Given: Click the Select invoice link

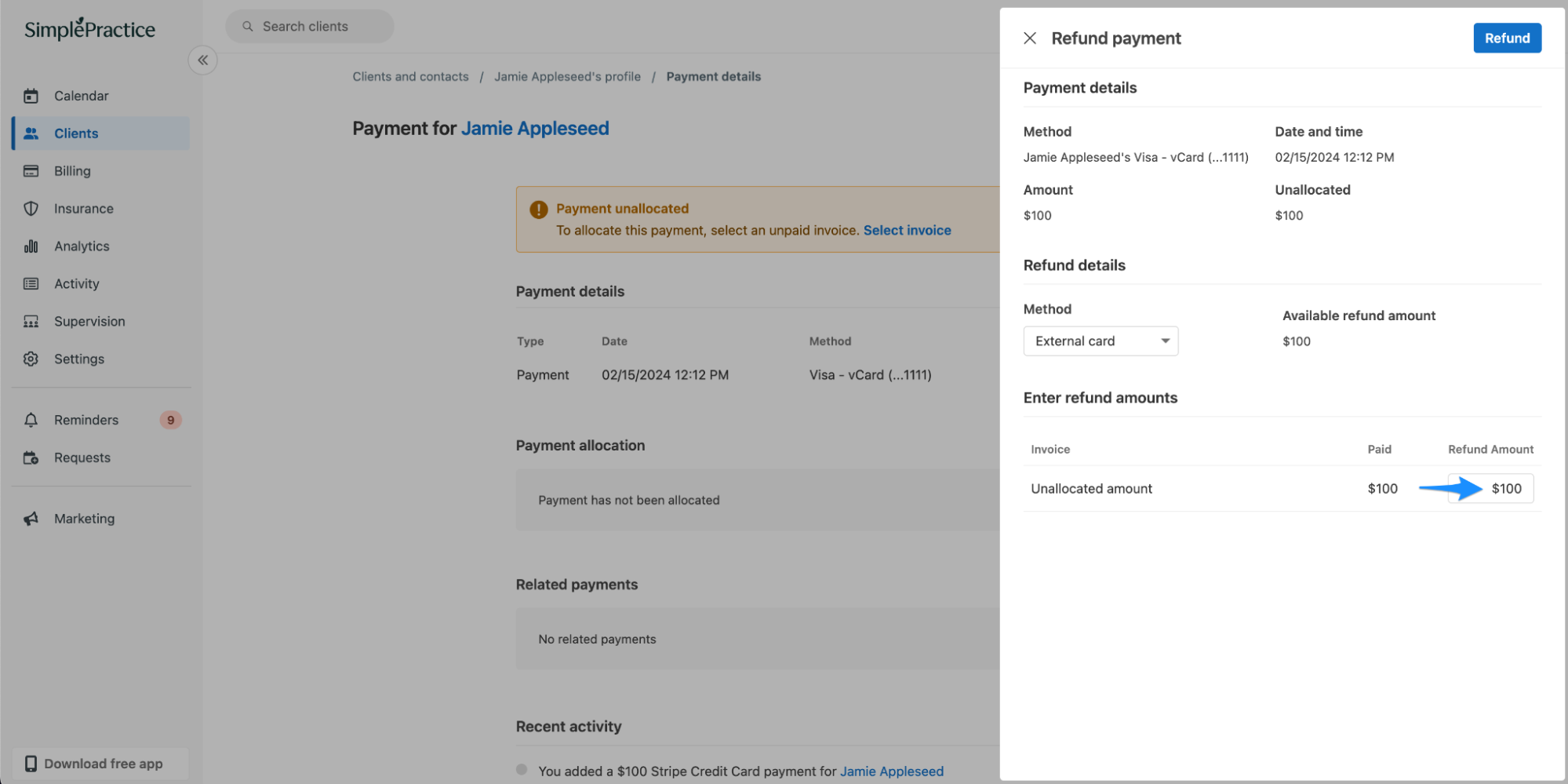Looking at the screenshot, I should click(x=907, y=231).
